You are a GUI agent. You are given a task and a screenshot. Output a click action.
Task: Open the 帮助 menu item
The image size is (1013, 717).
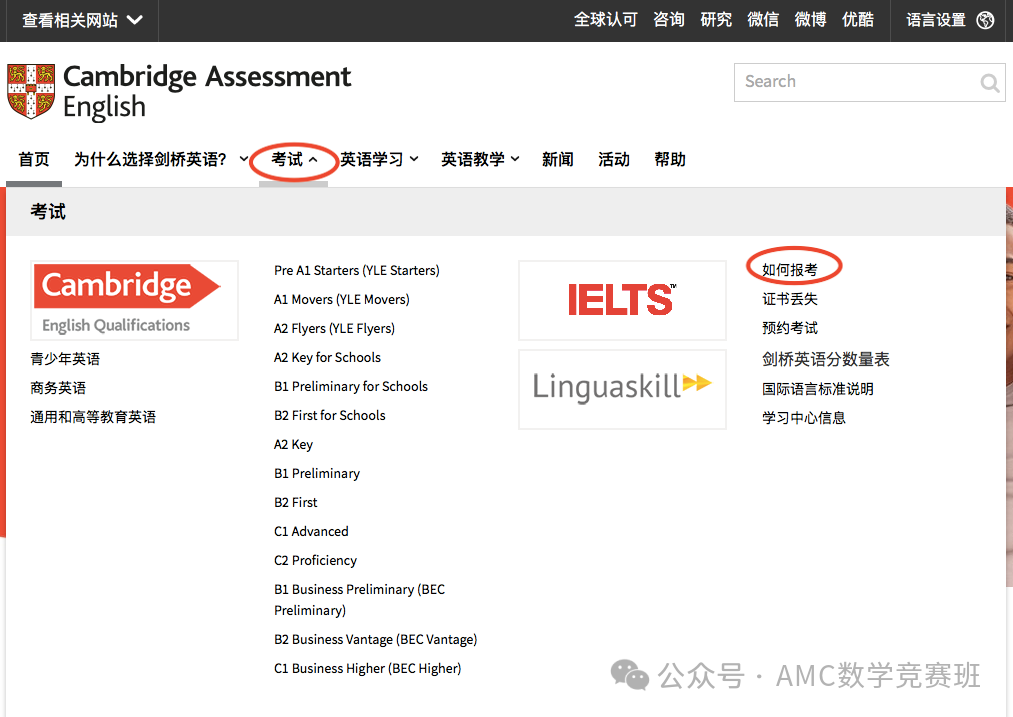click(670, 160)
